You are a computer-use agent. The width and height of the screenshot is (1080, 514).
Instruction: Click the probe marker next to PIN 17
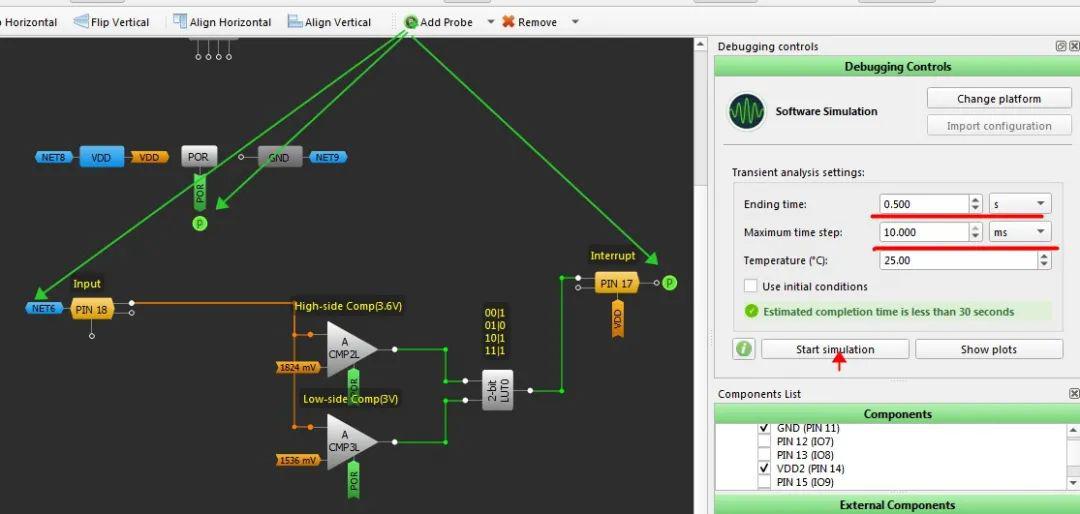[669, 283]
